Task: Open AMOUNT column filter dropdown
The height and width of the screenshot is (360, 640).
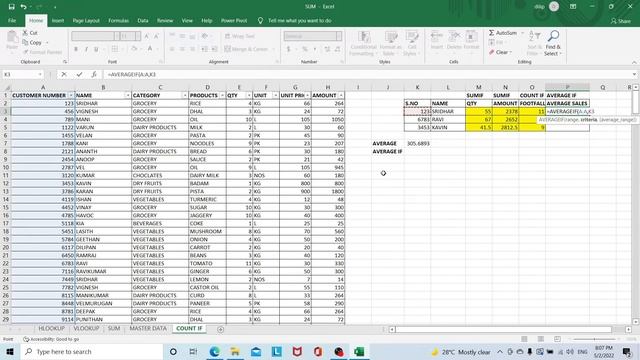Action: pyautogui.click(x=341, y=95)
